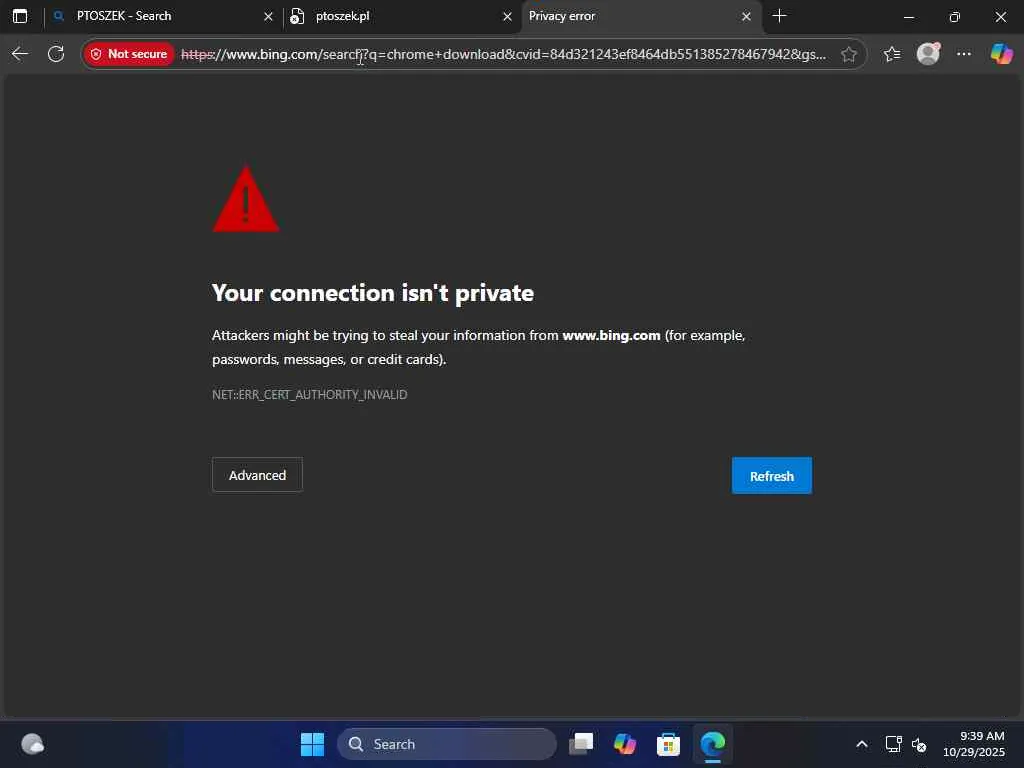Reload page using toolbar refresh icon

click(x=56, y=54)
